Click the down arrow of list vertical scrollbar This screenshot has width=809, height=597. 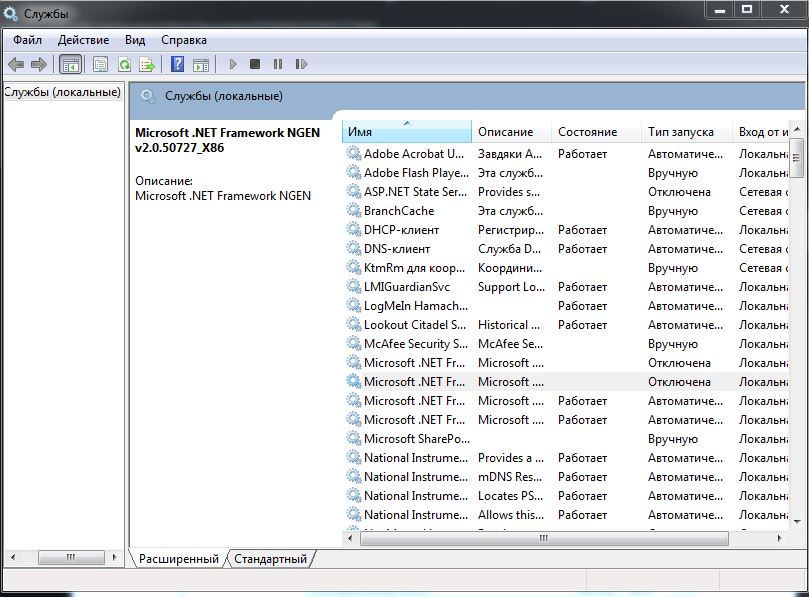click(797, 522)
